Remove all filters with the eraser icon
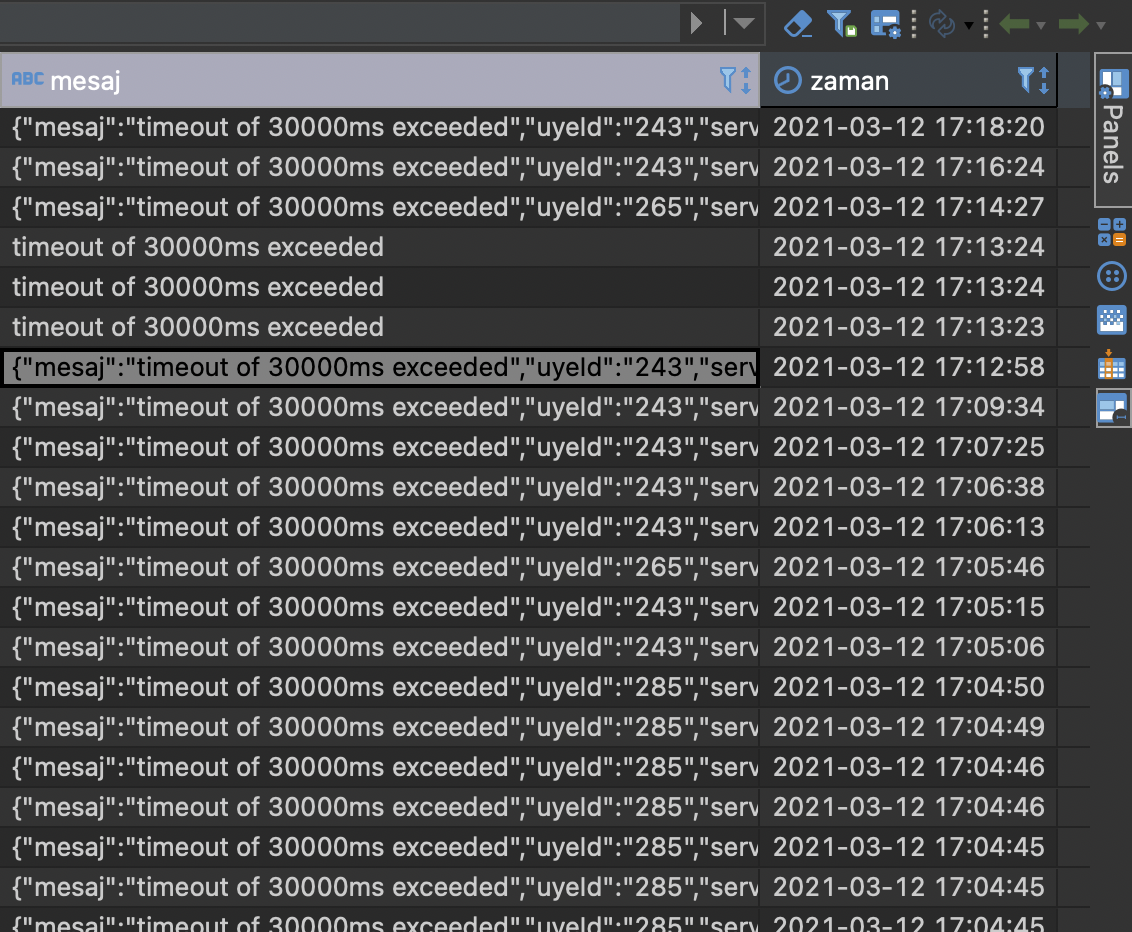The image size is (1132, 932). click(797, 24)
